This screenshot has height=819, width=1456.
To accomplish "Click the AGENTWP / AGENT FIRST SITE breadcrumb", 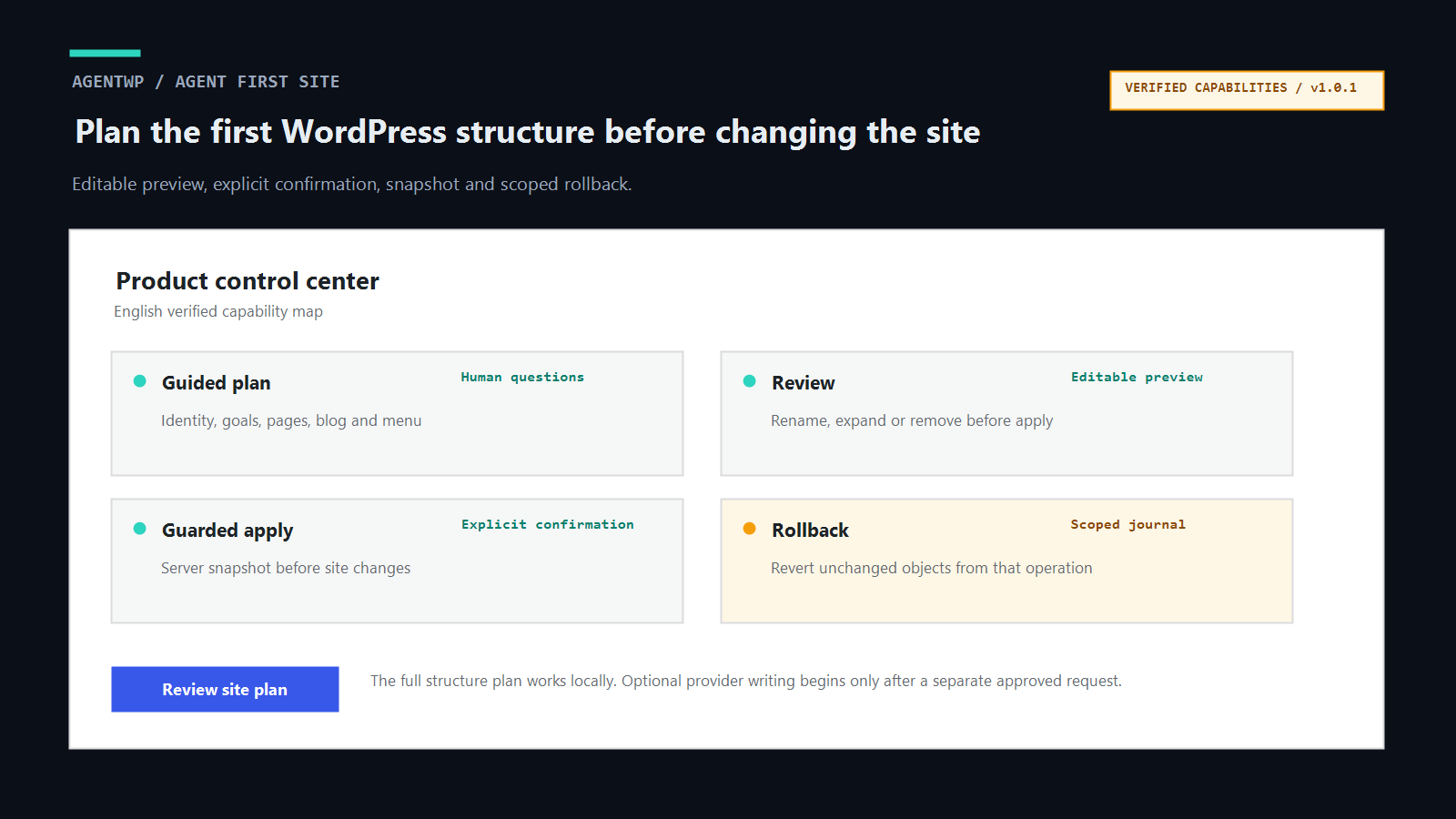I will tap(206, 82).
